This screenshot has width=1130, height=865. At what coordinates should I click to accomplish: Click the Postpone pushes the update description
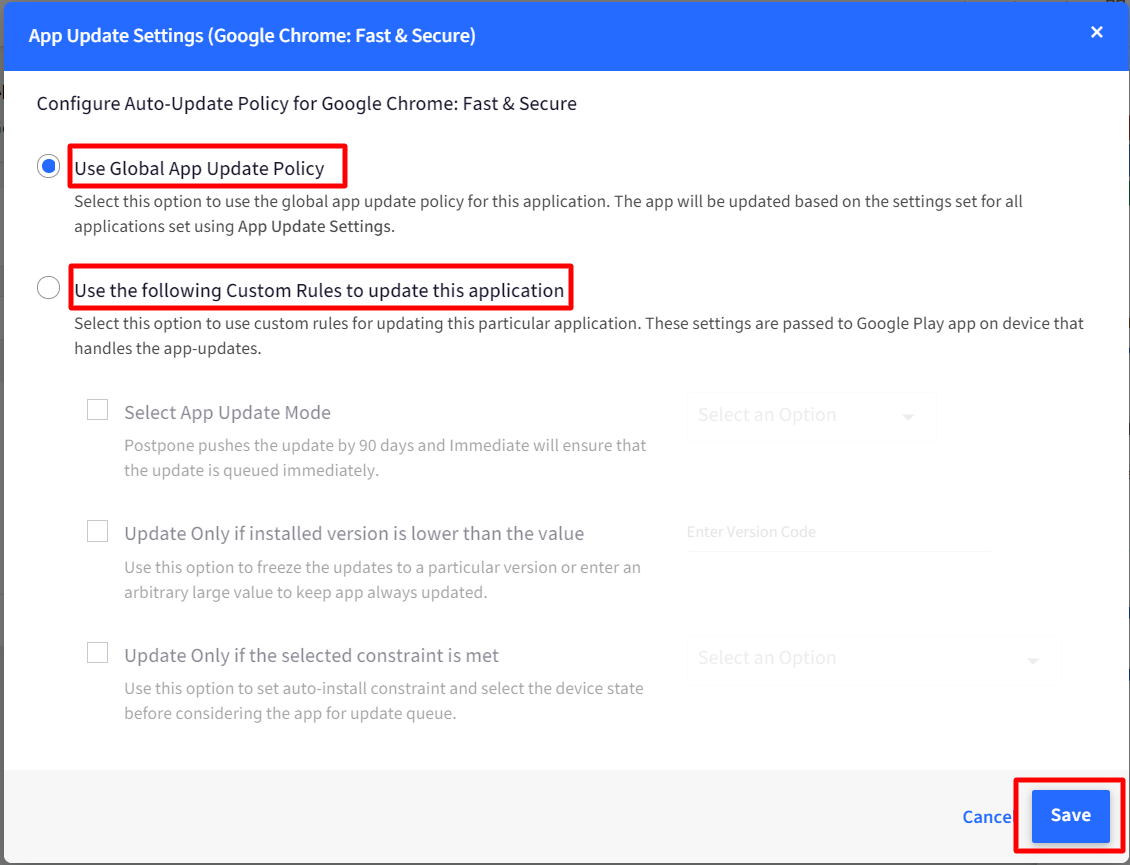pos(385,458)
